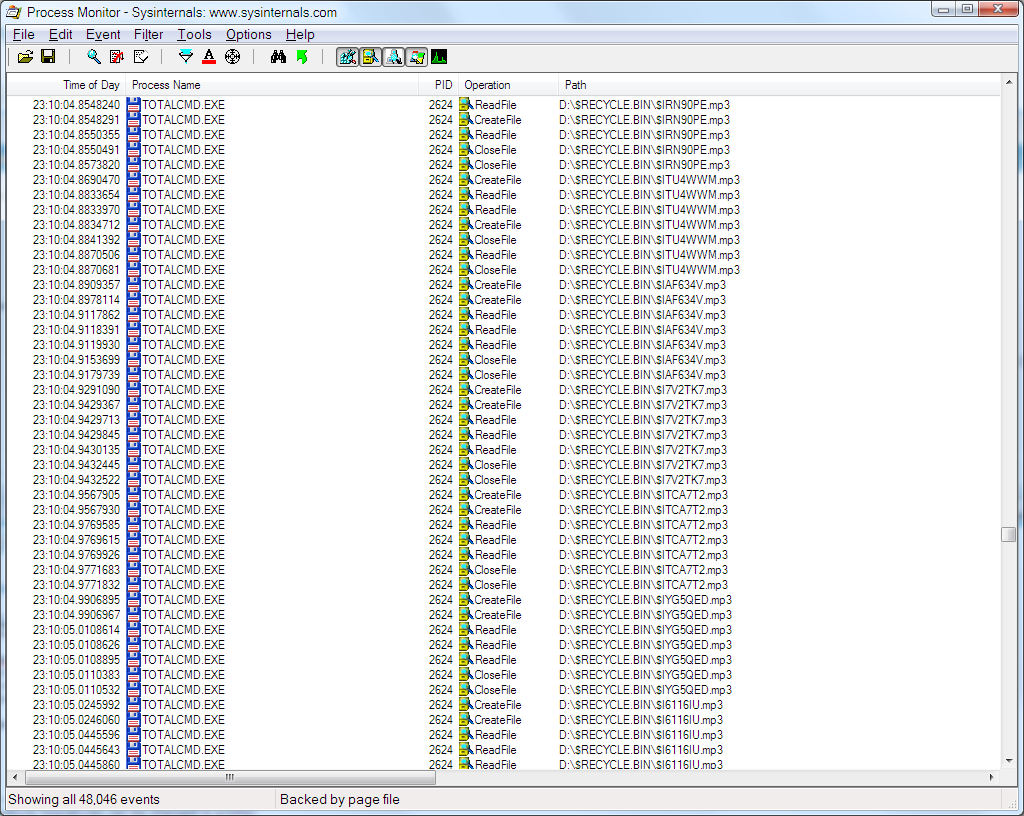
Task: Toggle Show File System Activity button
Action: point(370,57)
